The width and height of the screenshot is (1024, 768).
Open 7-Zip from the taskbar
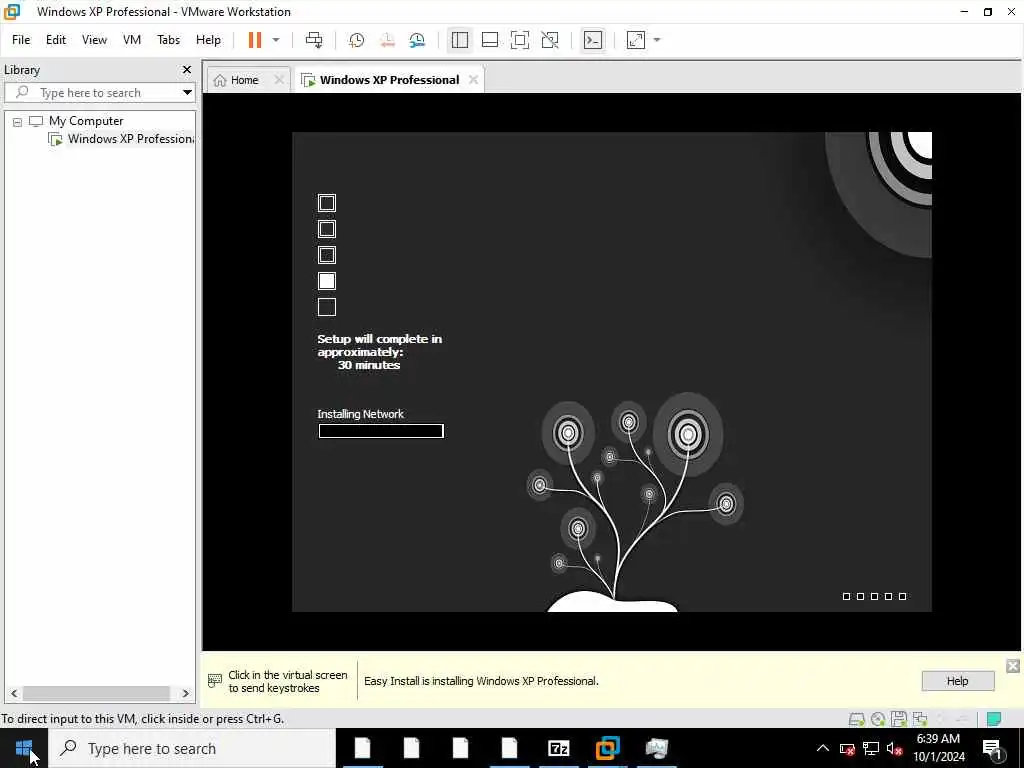558,748
